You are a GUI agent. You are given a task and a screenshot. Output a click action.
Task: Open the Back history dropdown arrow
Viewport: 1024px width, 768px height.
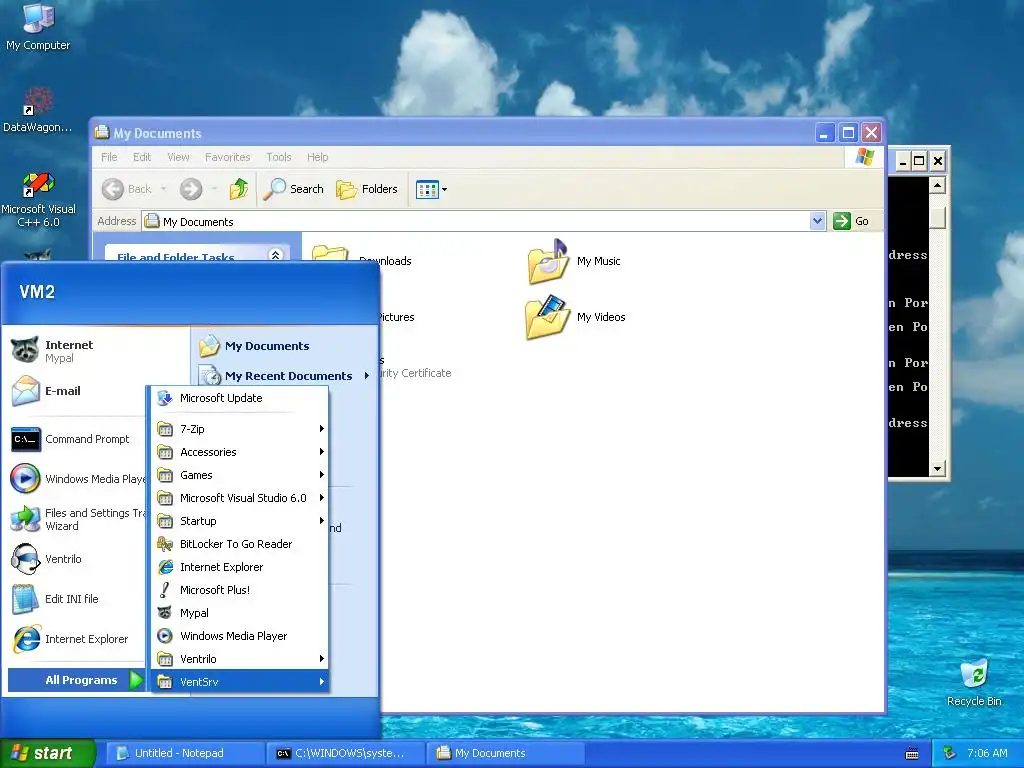click(163, 189)
